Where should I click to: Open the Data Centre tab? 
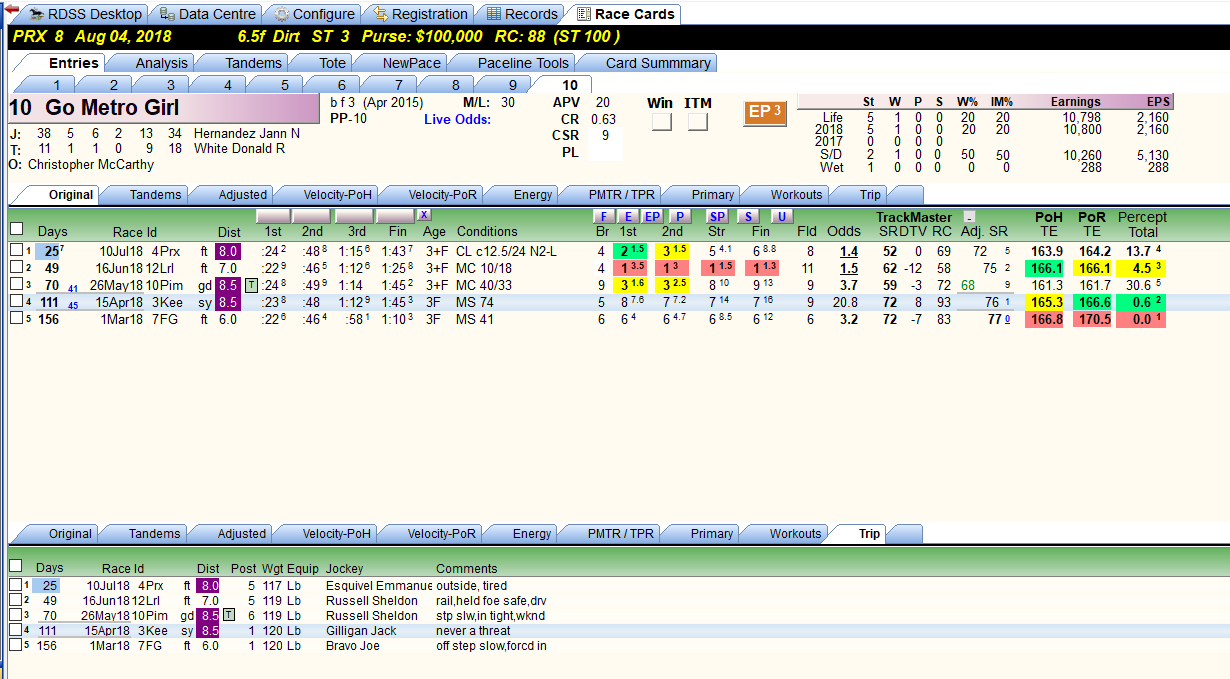(208, 14)
